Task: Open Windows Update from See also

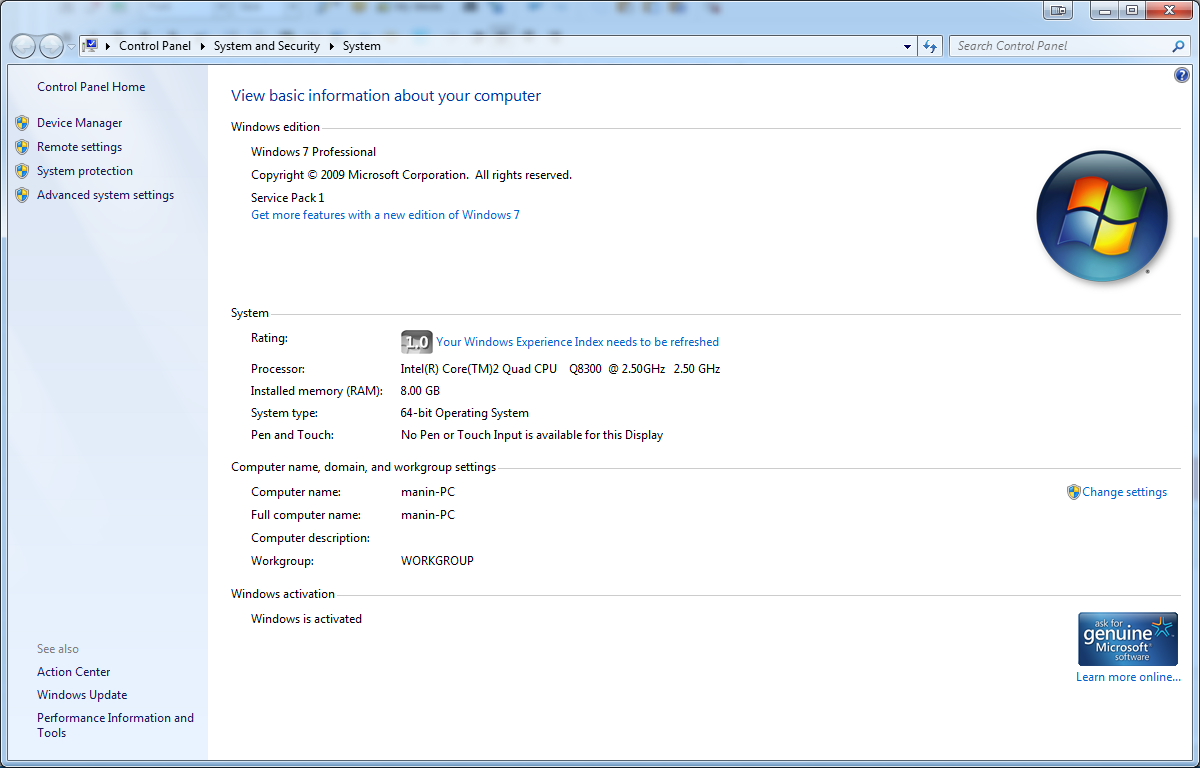Action: point(82,695)
